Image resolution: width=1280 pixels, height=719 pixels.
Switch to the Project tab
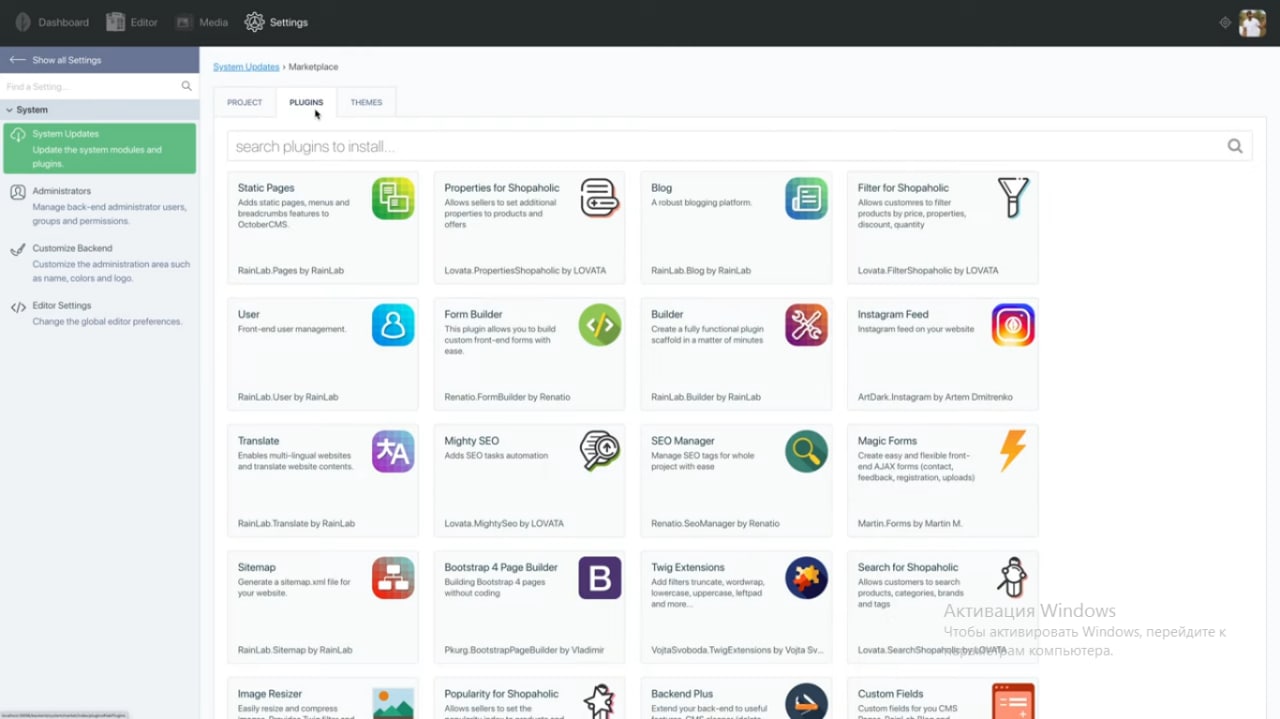(x=244, y=102)
